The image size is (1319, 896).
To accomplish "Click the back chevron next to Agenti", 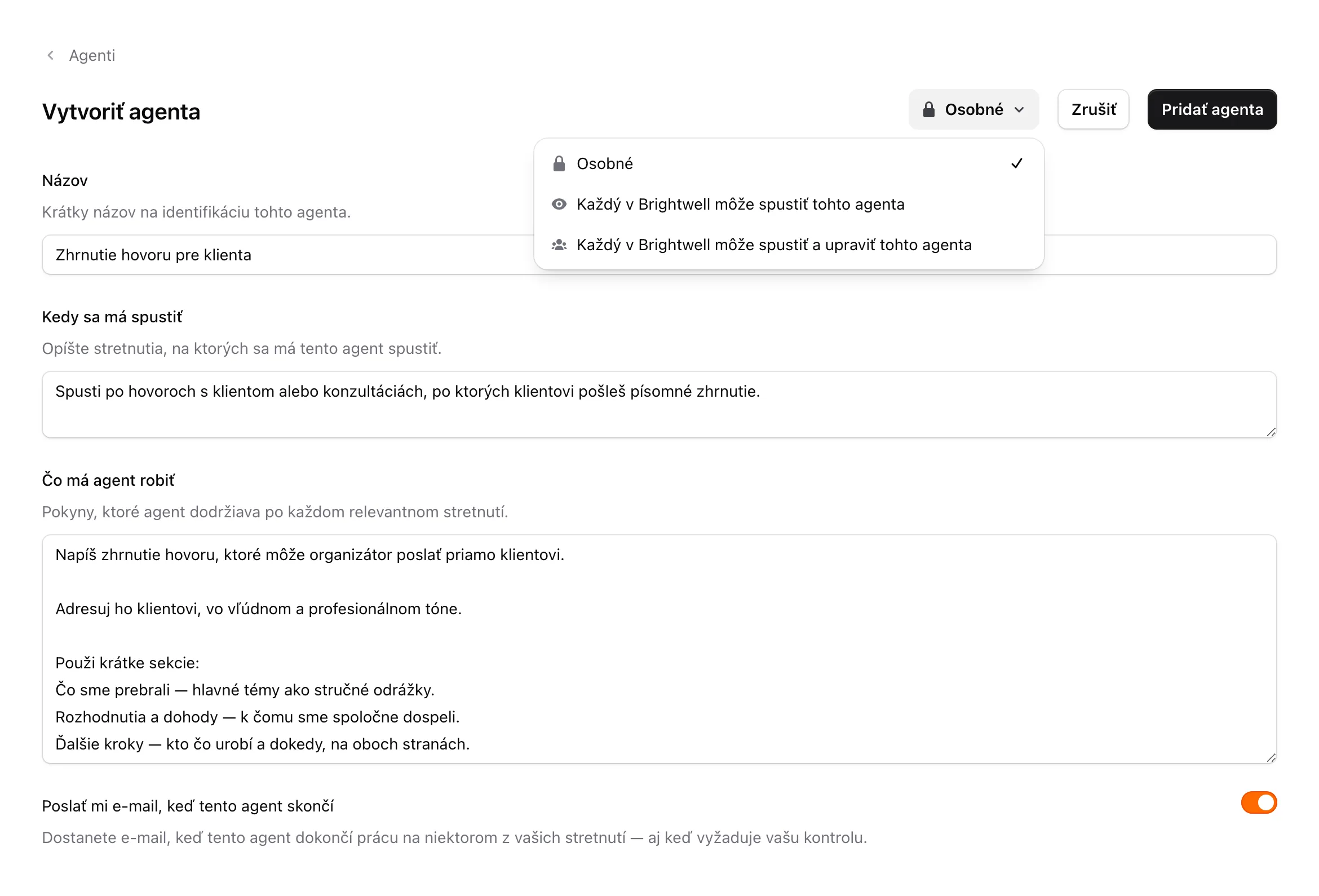I will coord(51,55).
